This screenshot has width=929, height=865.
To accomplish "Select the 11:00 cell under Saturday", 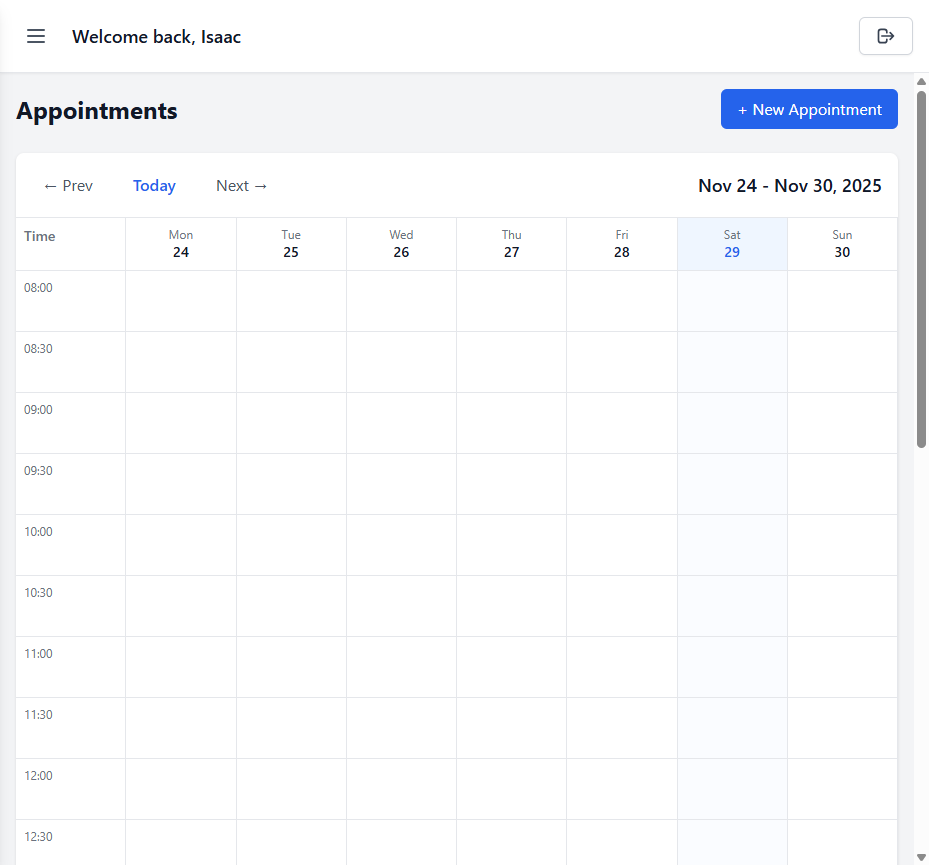I will pyautogui.click(x=732, y=666).
